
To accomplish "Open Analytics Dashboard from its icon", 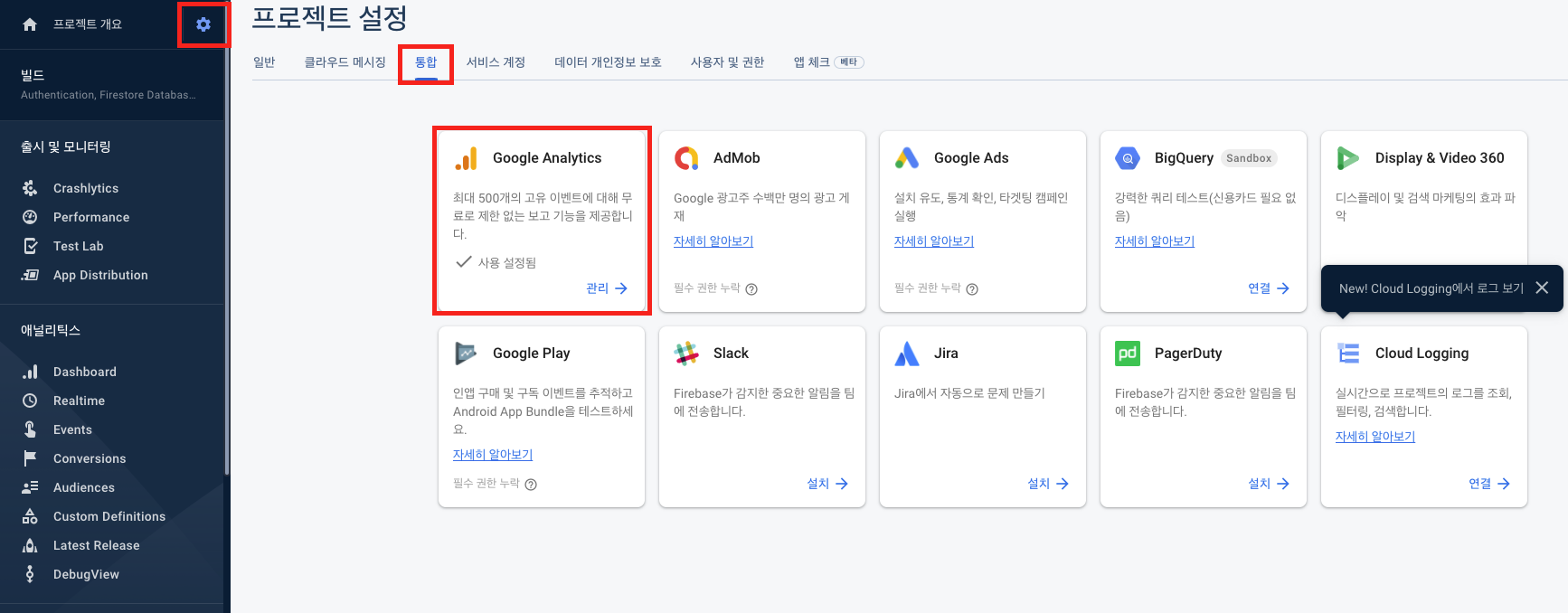I will coord(30,372).
